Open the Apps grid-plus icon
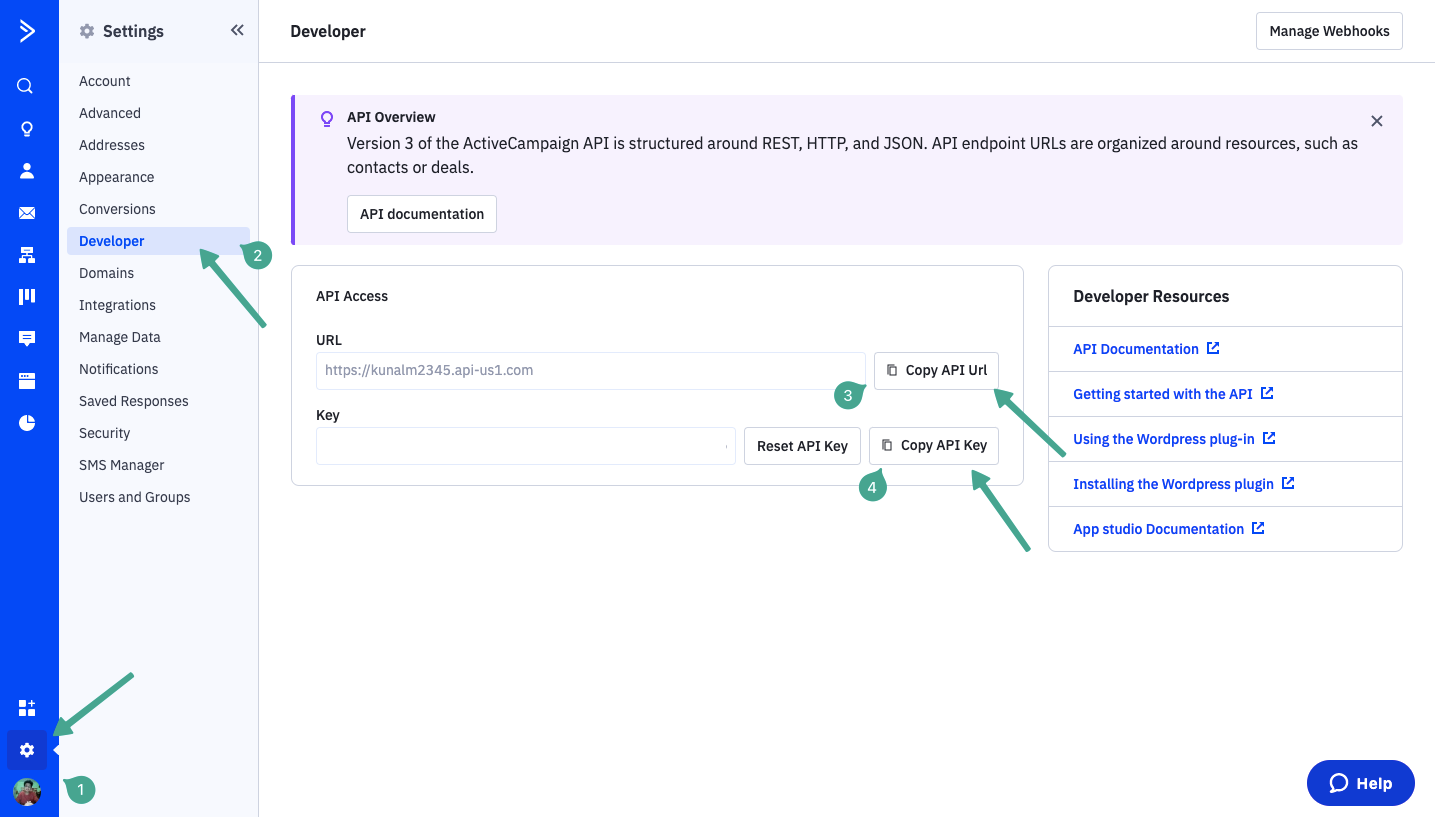 (27, 708)
